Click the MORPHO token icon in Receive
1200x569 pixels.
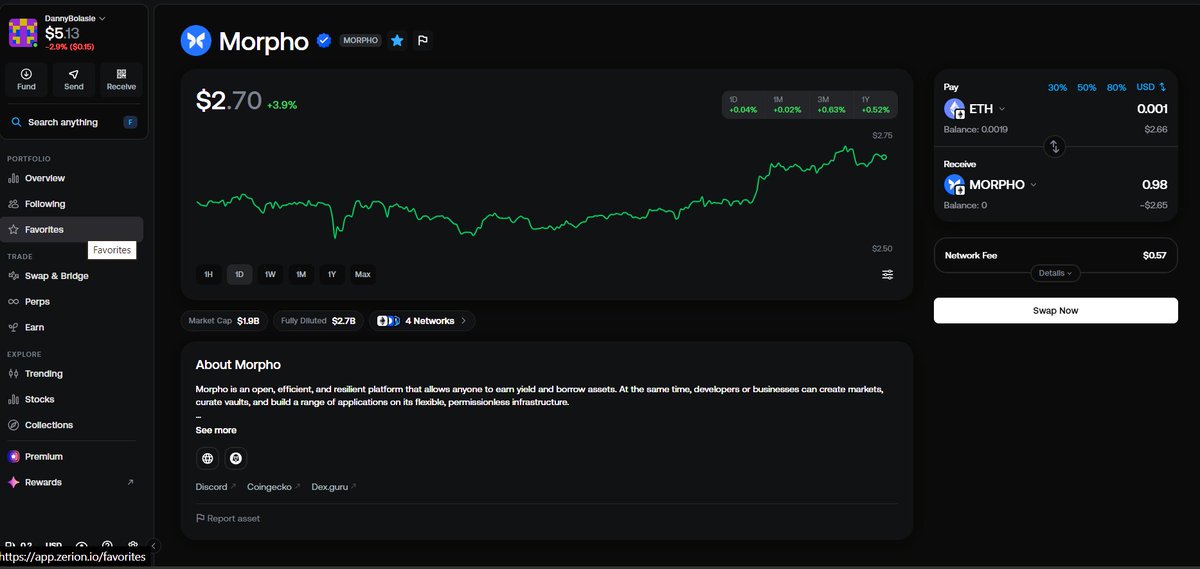click(x=955, y=185)
